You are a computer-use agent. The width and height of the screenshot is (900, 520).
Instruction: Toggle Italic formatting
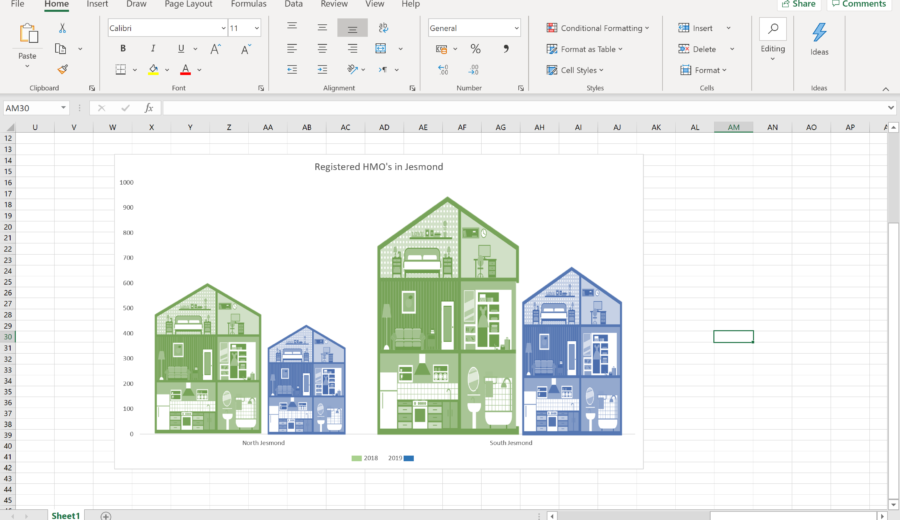[152, 48]
